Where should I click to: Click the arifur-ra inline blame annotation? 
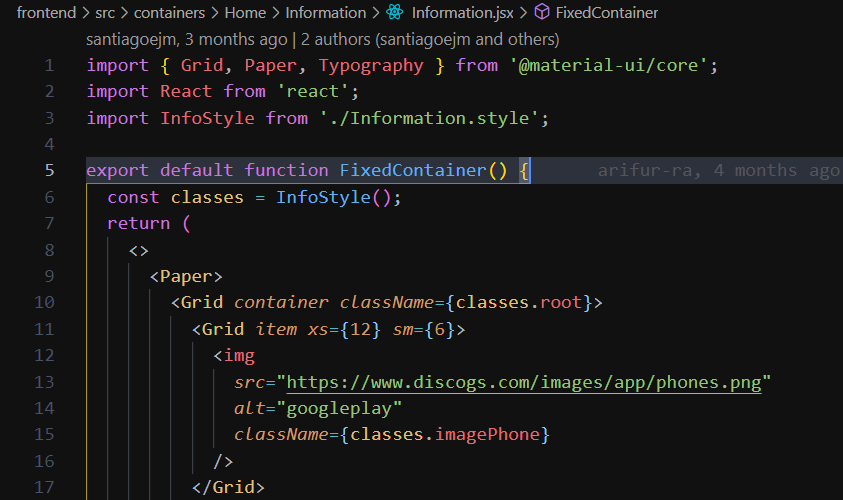(719, 170)
